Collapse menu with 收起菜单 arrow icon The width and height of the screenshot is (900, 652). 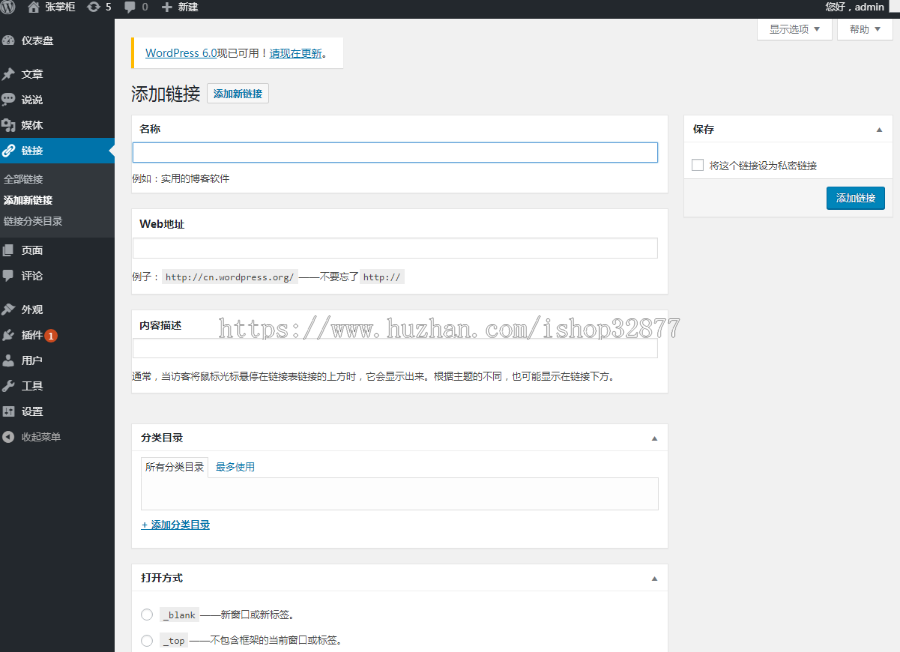(x=8, y=437)
